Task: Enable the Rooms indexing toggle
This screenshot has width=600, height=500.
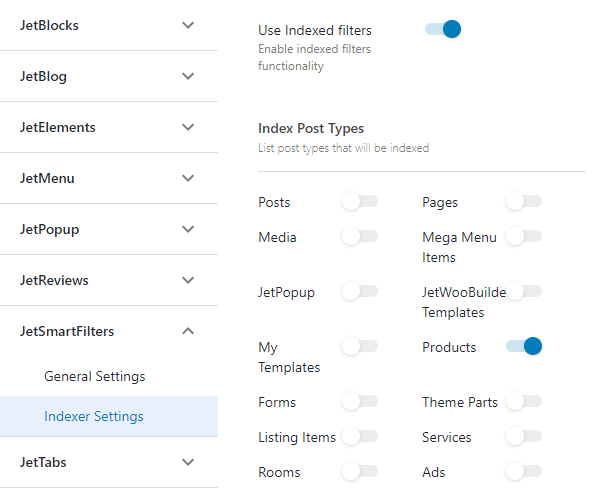Action: [x=360, y=471]
